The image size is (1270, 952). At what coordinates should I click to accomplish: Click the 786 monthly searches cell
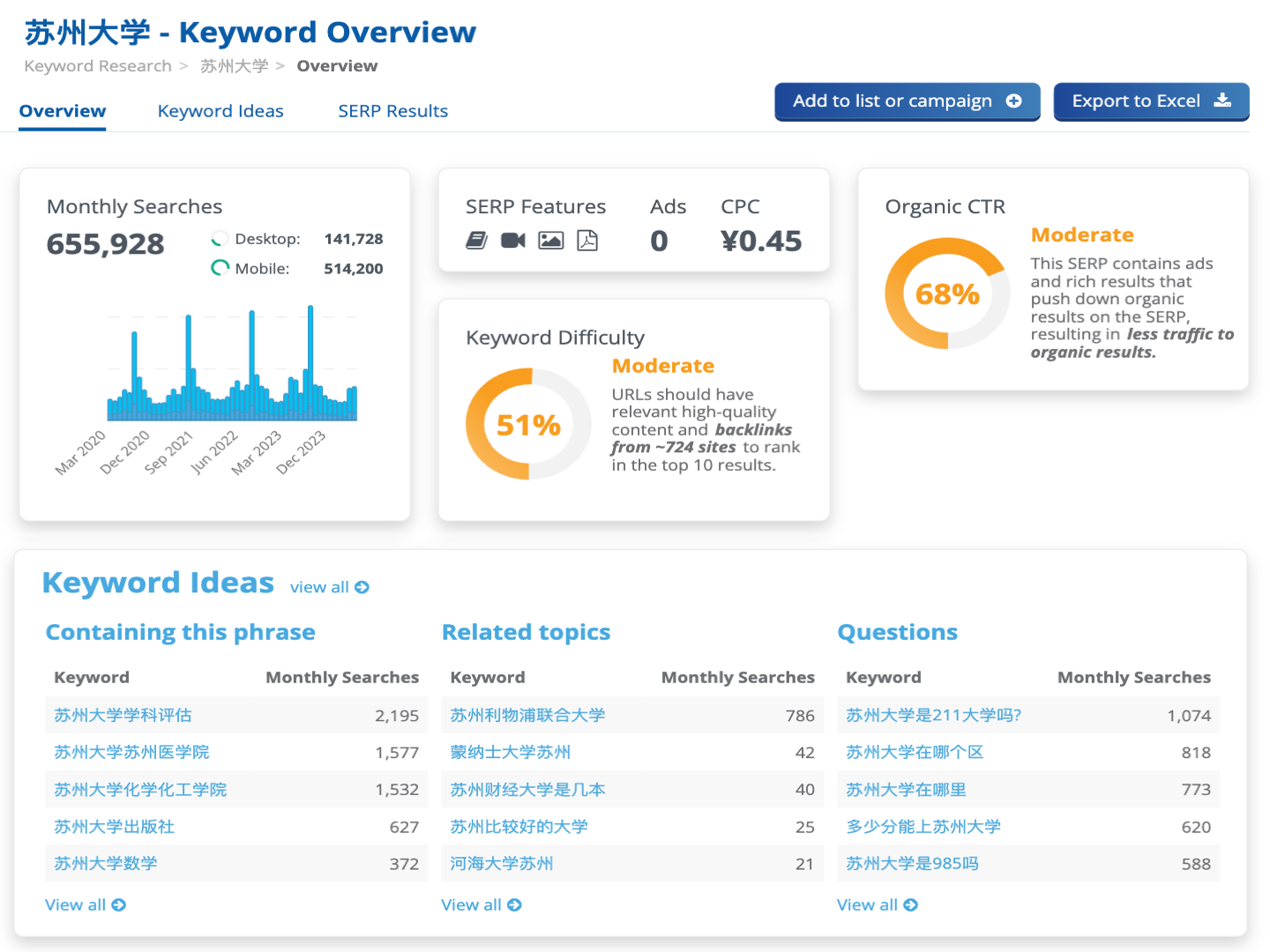coord(800,716)
